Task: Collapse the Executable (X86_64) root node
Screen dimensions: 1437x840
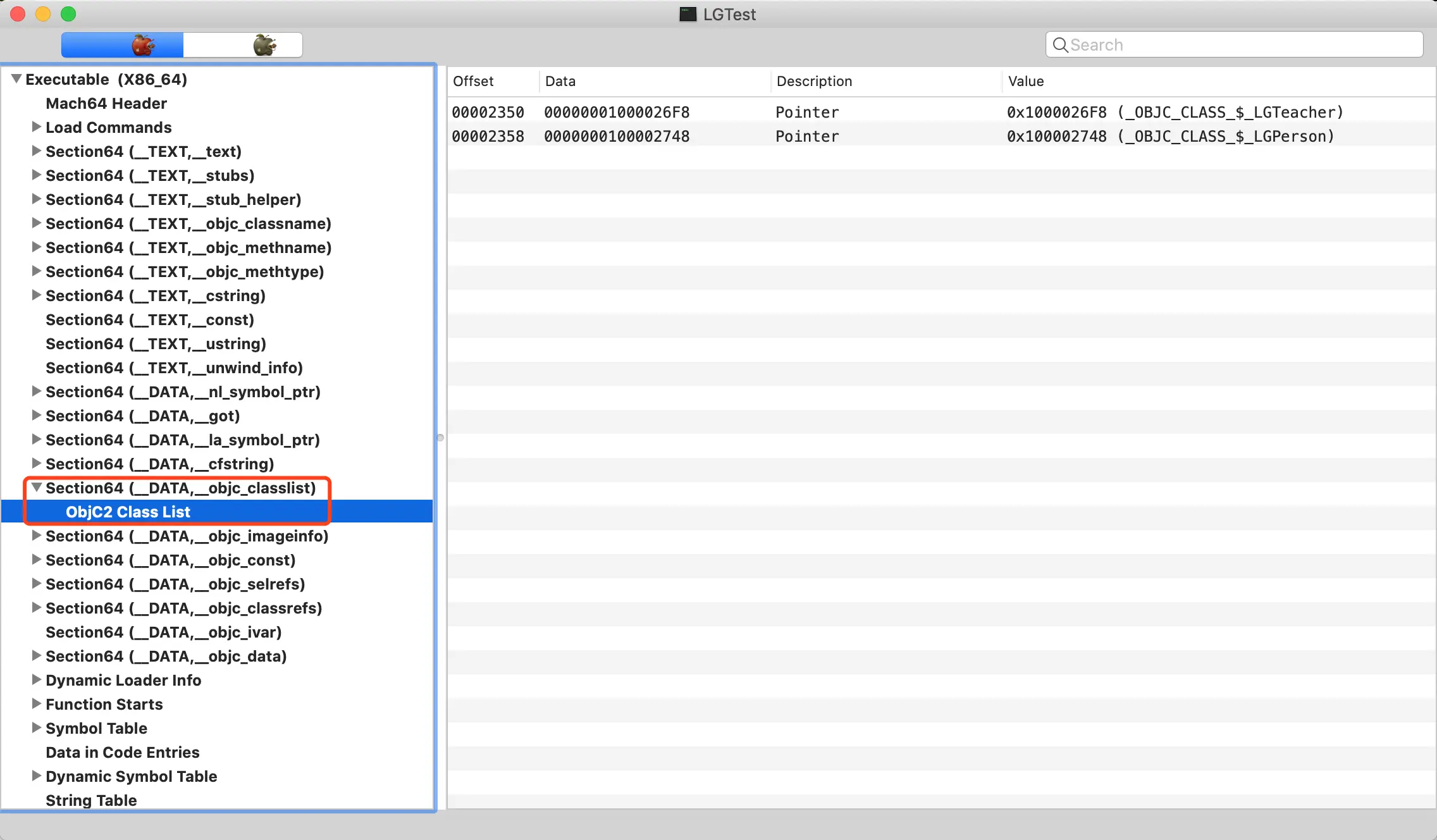Action: [16, 79]
